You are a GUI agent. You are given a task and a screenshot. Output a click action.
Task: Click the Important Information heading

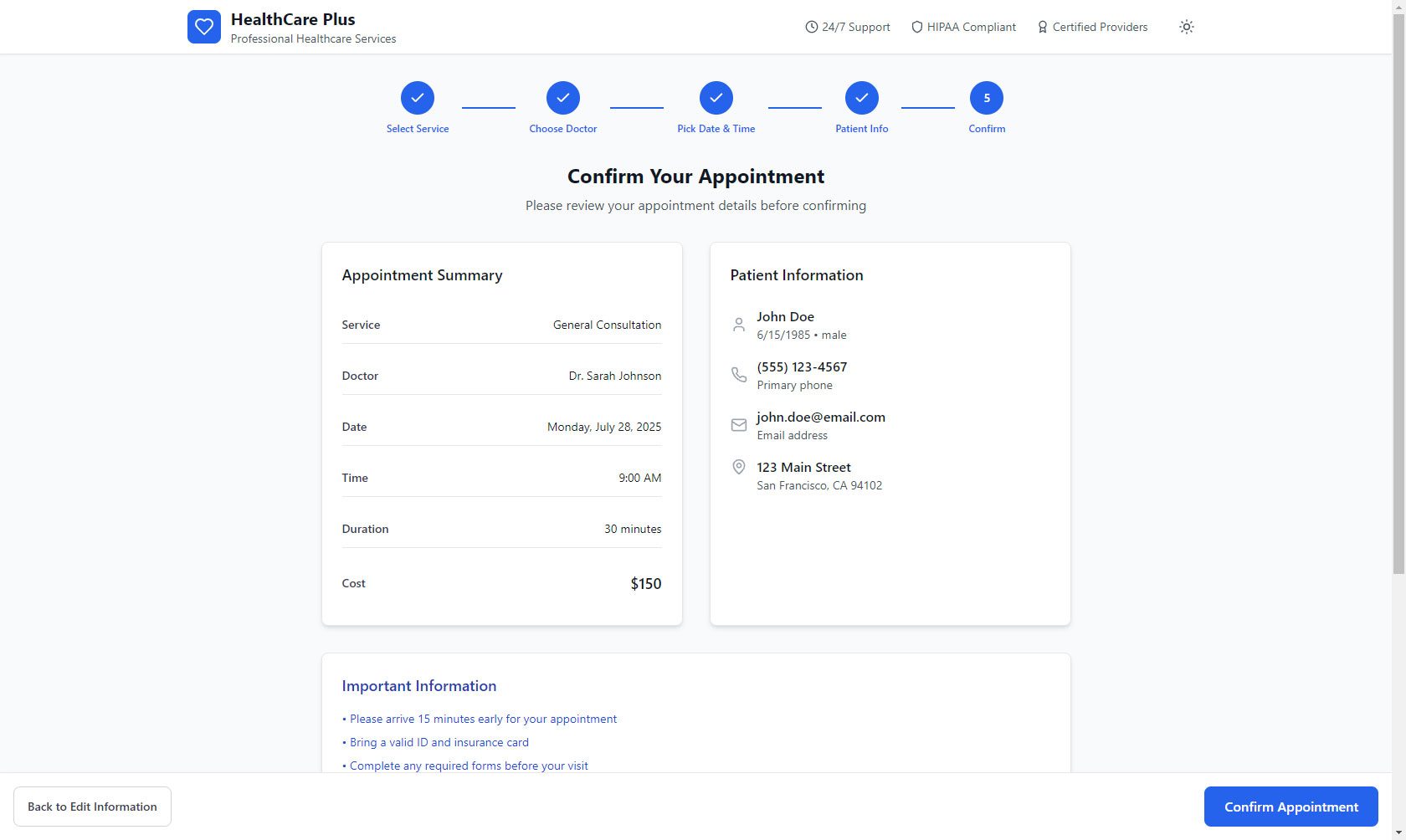tap(419, 686)
